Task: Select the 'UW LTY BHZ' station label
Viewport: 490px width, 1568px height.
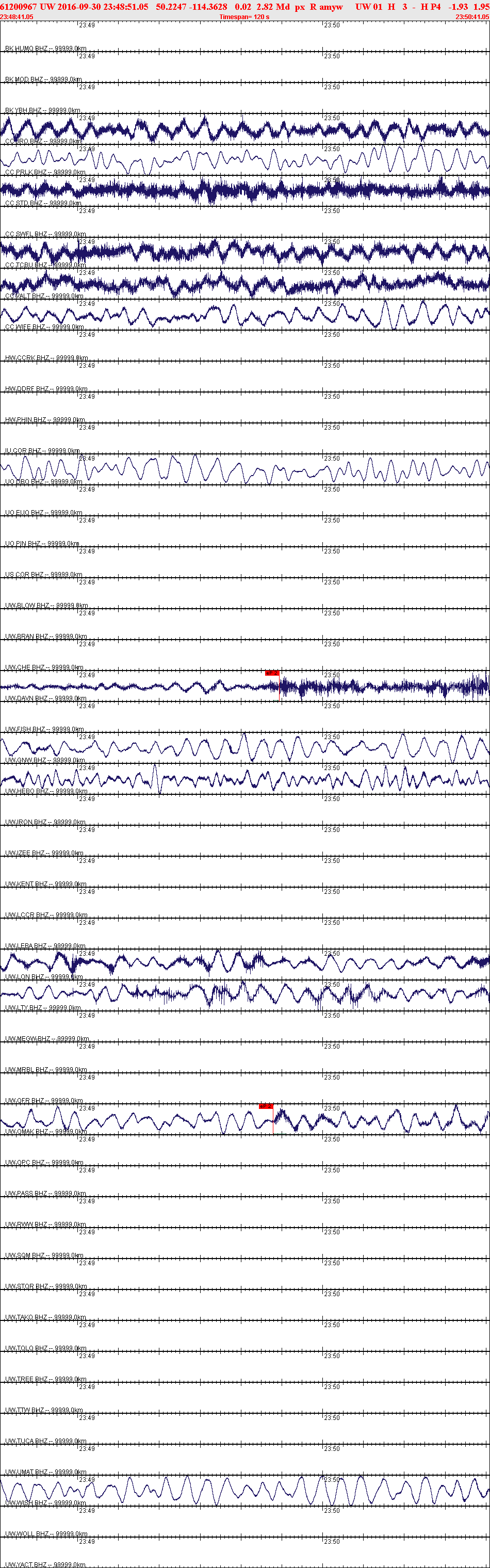Action: [x=43, y=1008]
